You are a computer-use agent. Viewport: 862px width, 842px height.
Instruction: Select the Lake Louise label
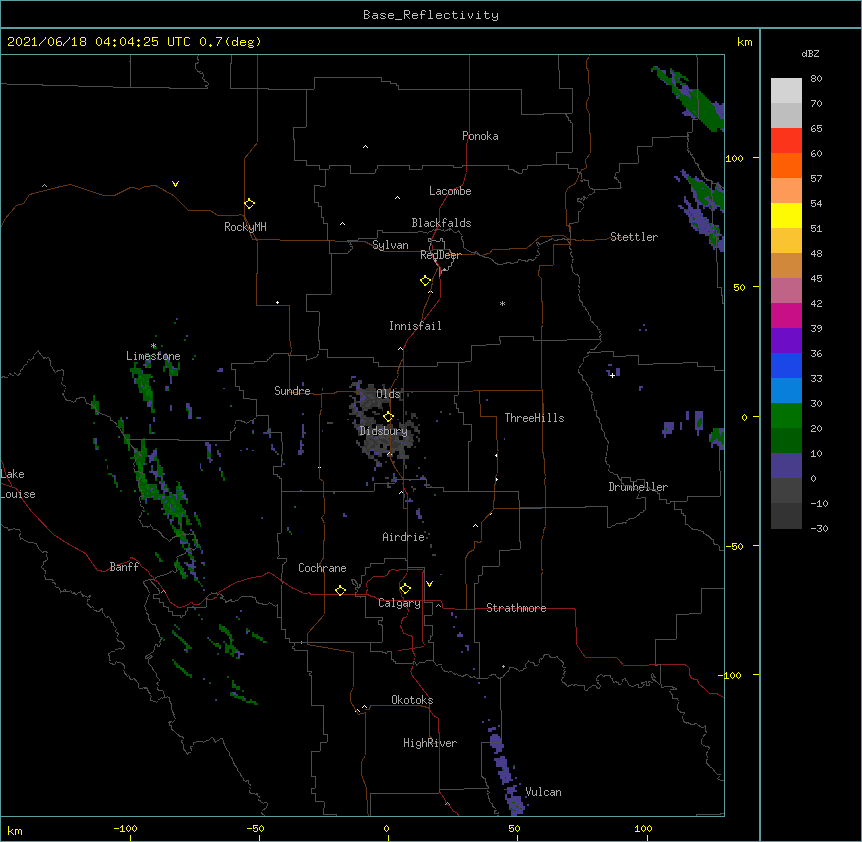(18, 484)
